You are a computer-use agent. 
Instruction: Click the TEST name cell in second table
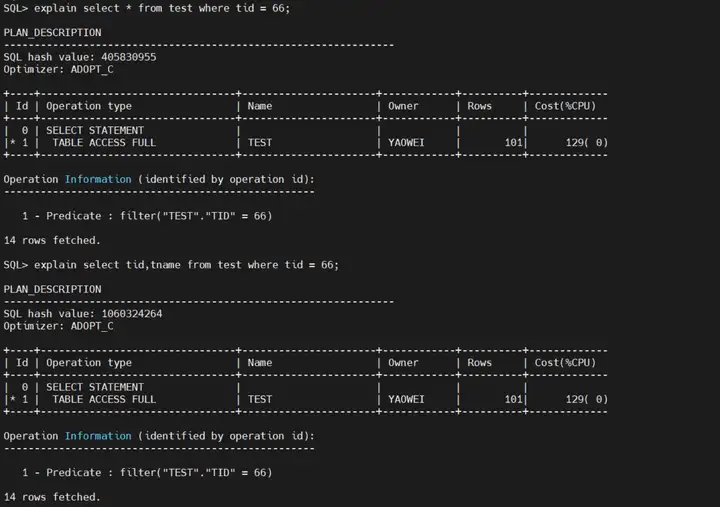pyautogui.click(x=260, y=399)
